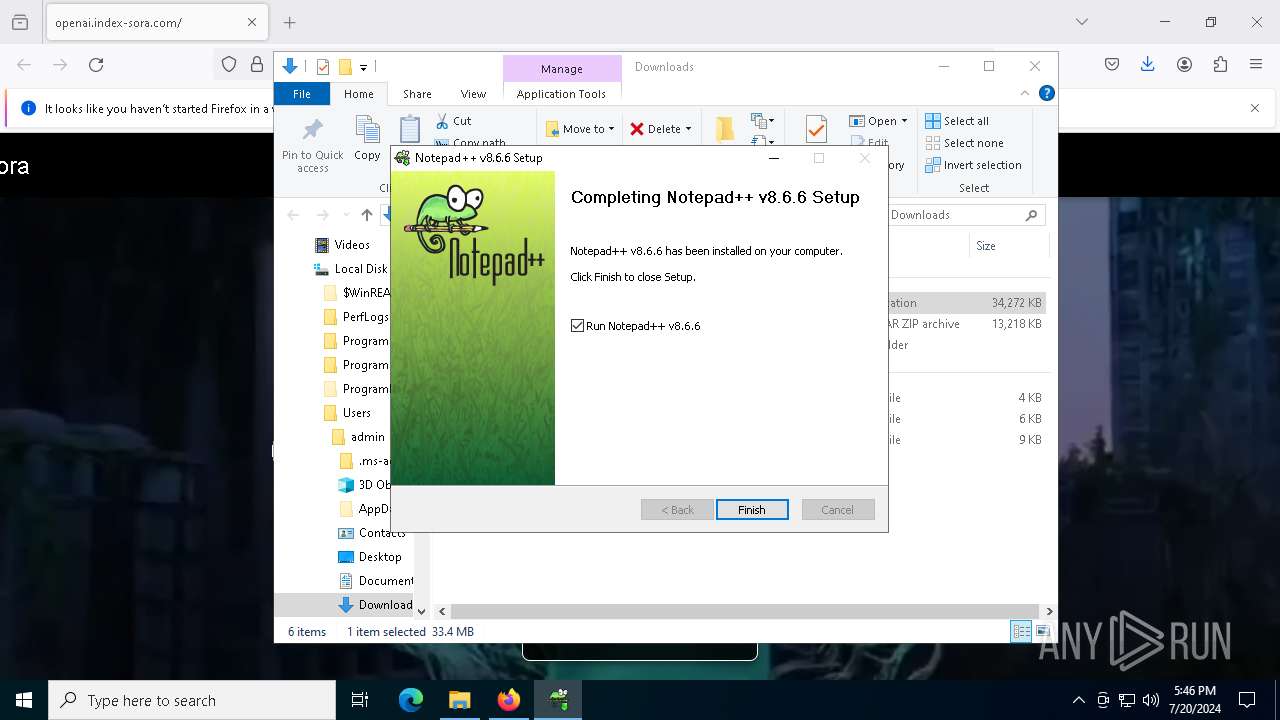
Task: Select the Manage contextual tab
Action: [561, 68]
